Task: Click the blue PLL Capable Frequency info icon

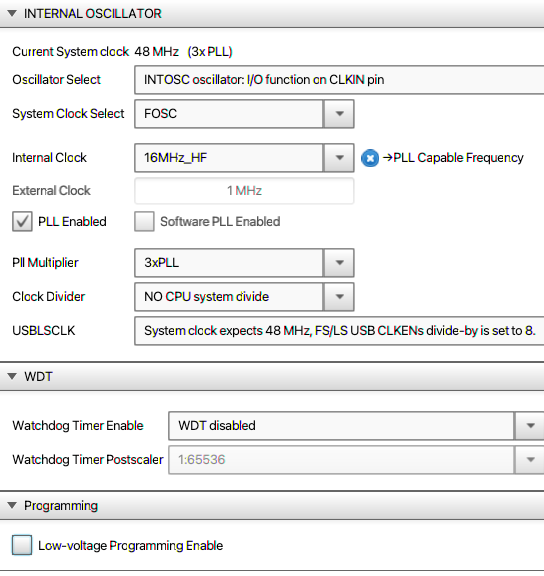Action: [370, 158]
